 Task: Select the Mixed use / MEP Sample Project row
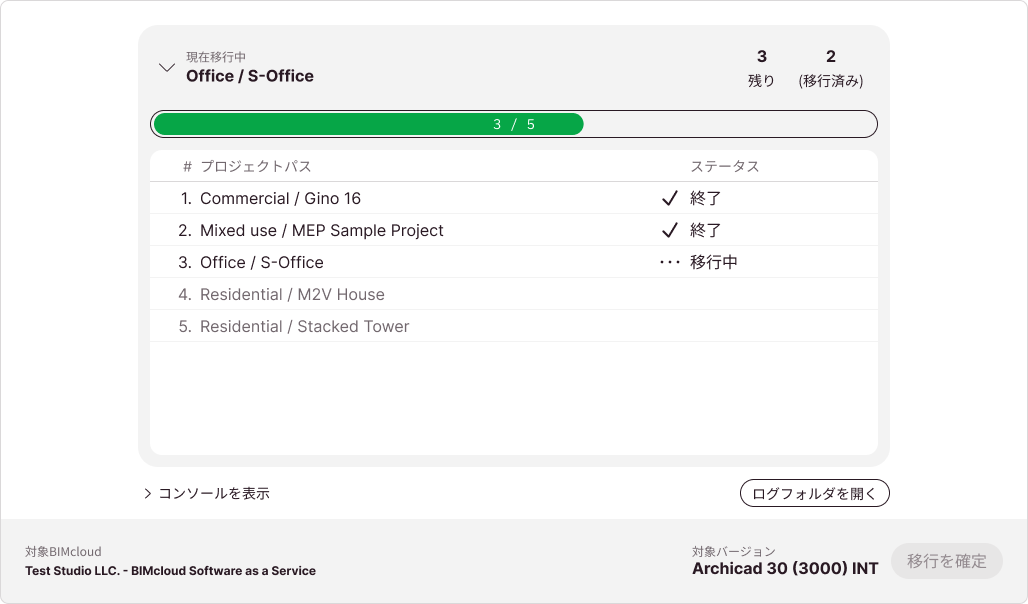pyautogui.click(x=514, y=230)
